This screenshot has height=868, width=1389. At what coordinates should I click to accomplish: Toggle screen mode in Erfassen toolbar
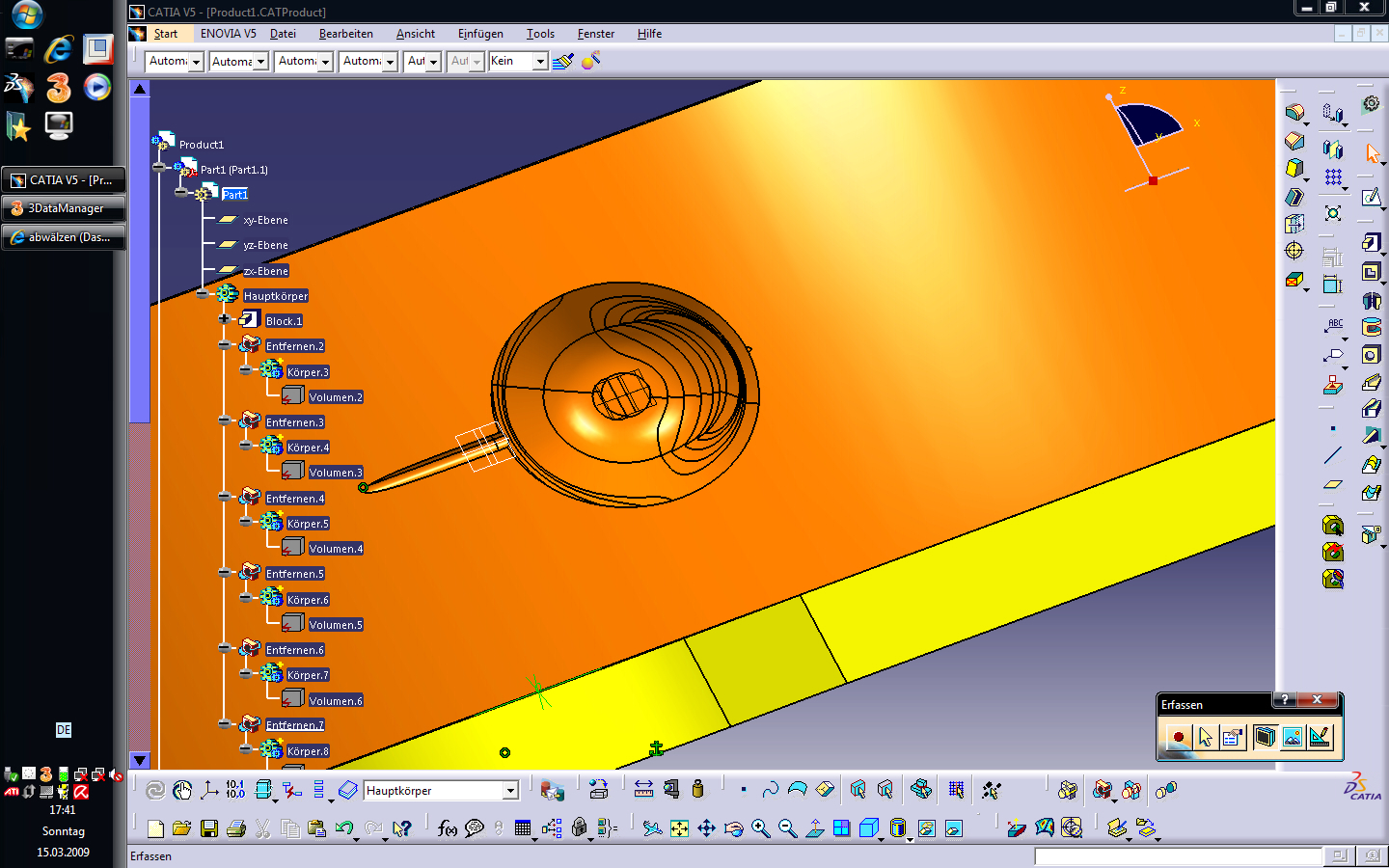click(1265, 738)
